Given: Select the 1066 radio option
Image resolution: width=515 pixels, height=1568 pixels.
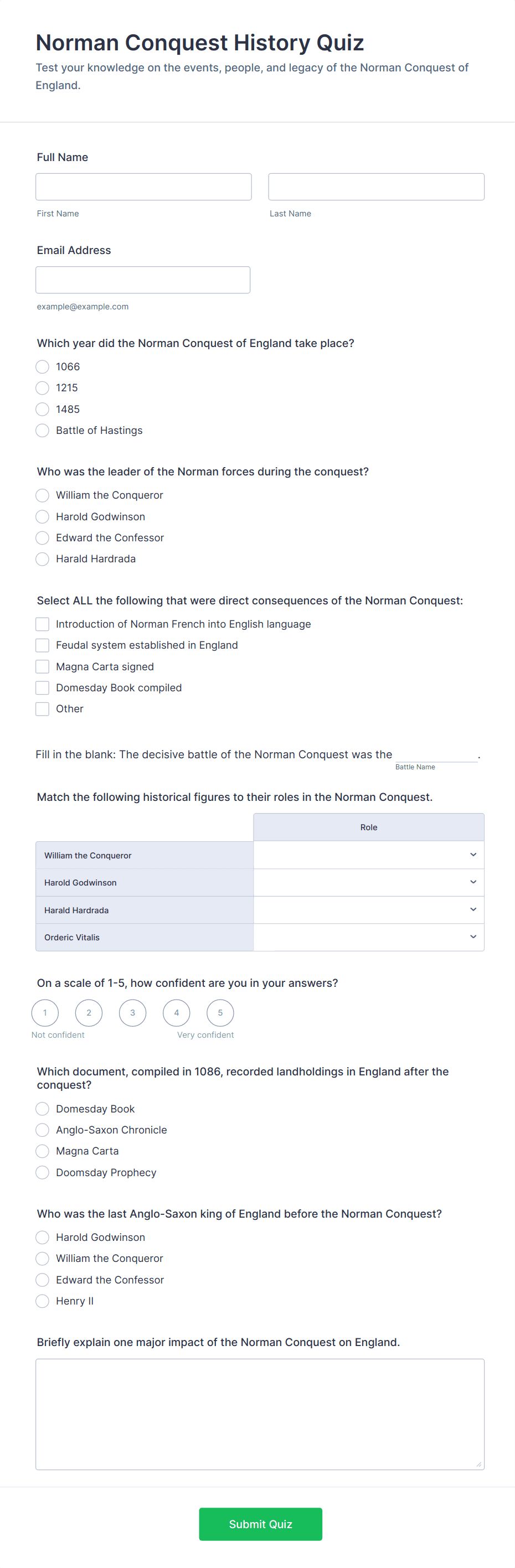Looking at the screenshot, I should (x=42, y=366).
